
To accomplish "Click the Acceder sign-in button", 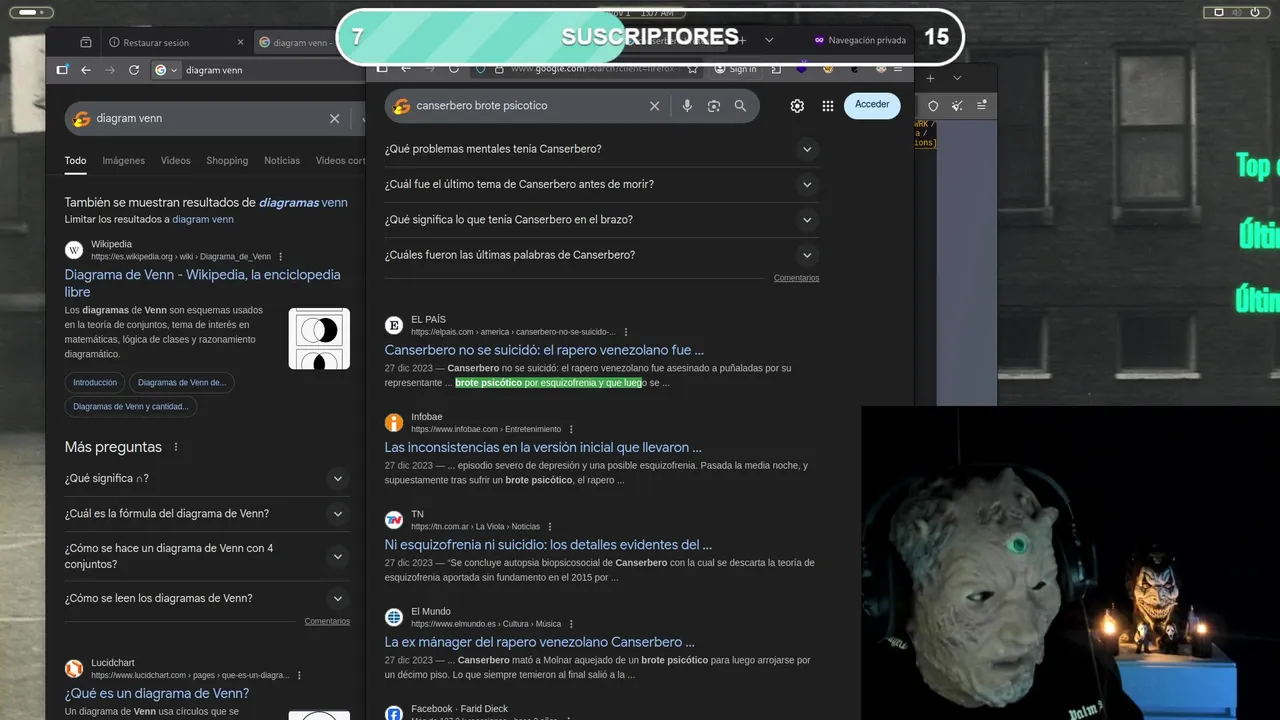I will click(872, 105).
